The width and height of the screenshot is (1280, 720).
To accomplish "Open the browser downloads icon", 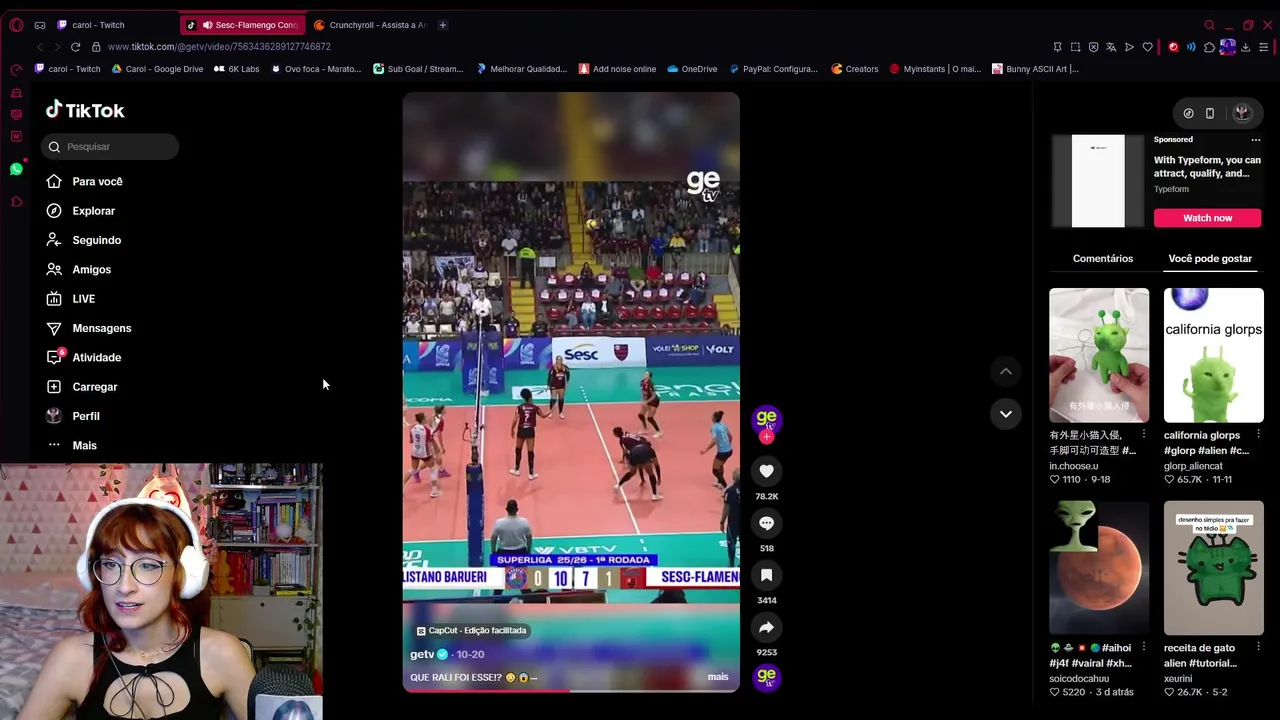I will [1245, 47].
